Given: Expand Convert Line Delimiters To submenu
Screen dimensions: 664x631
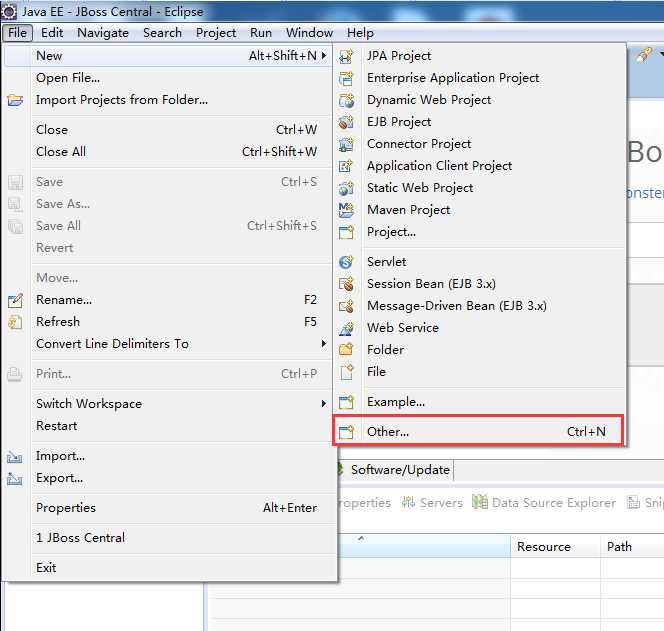Looking at the screenshot, I should point(324,343).
